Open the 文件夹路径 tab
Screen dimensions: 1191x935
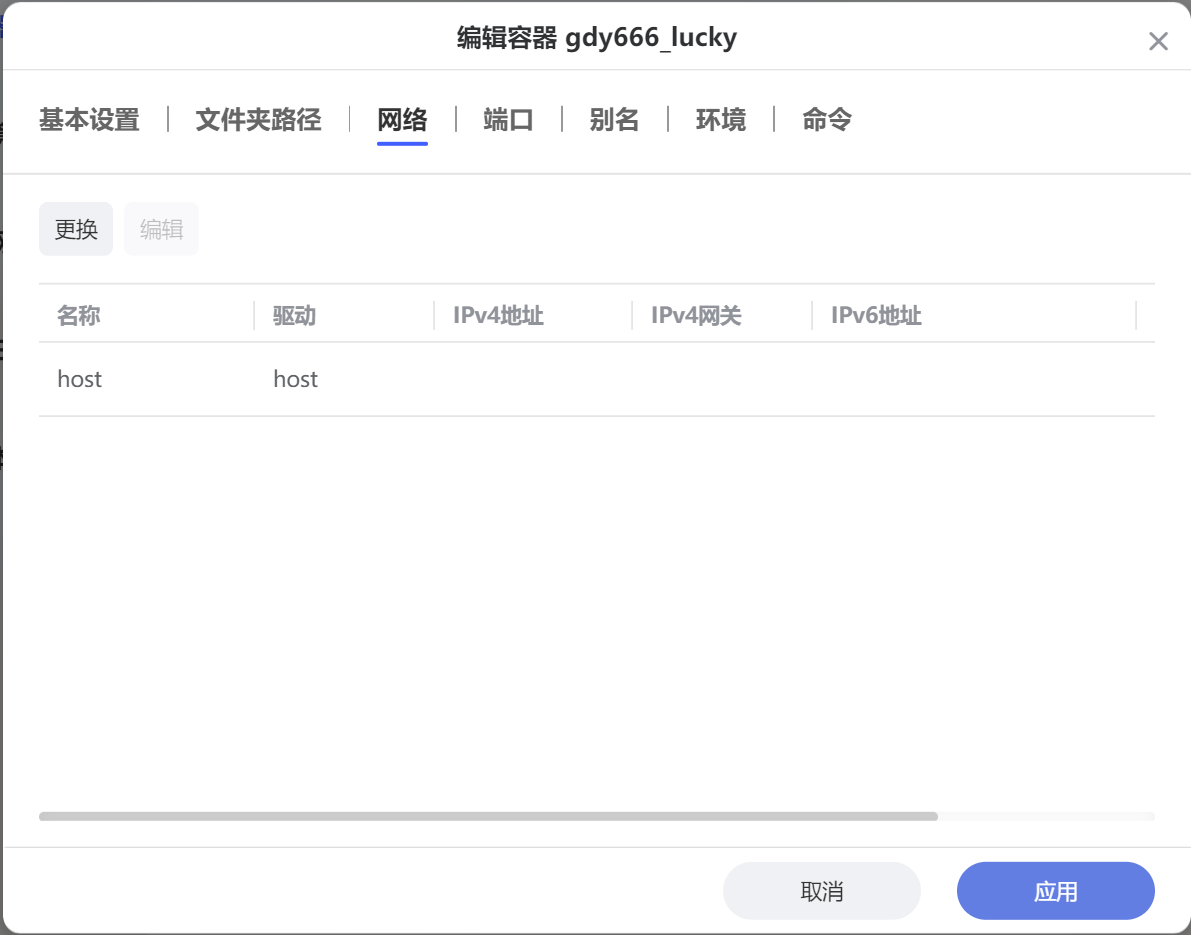(257, 119)
